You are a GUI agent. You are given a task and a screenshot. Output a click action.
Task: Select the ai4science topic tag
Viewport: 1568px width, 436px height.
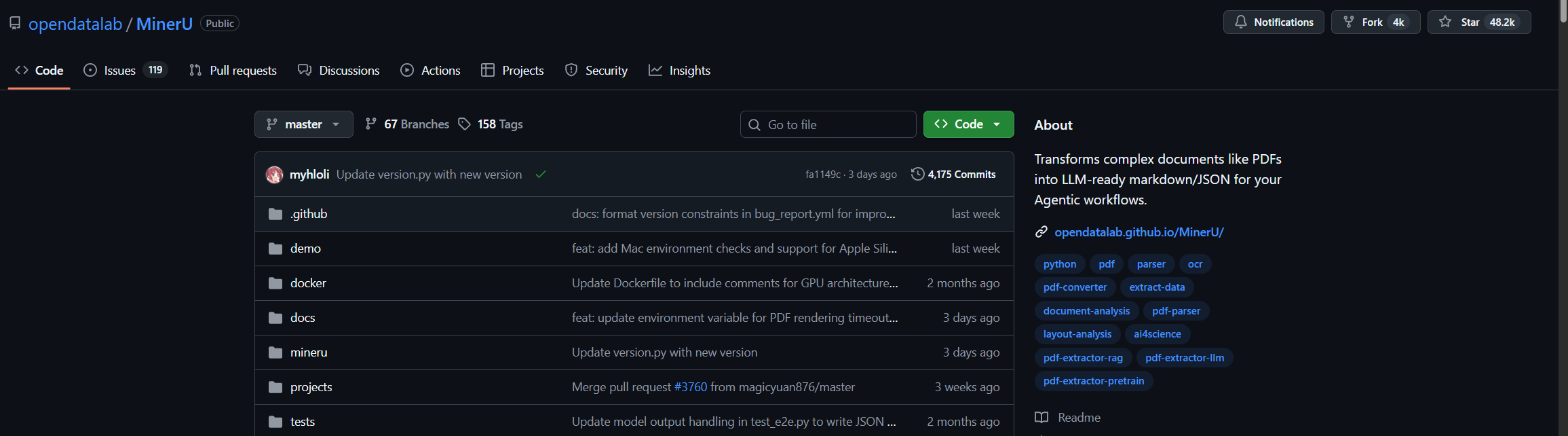click(1158, 334)
